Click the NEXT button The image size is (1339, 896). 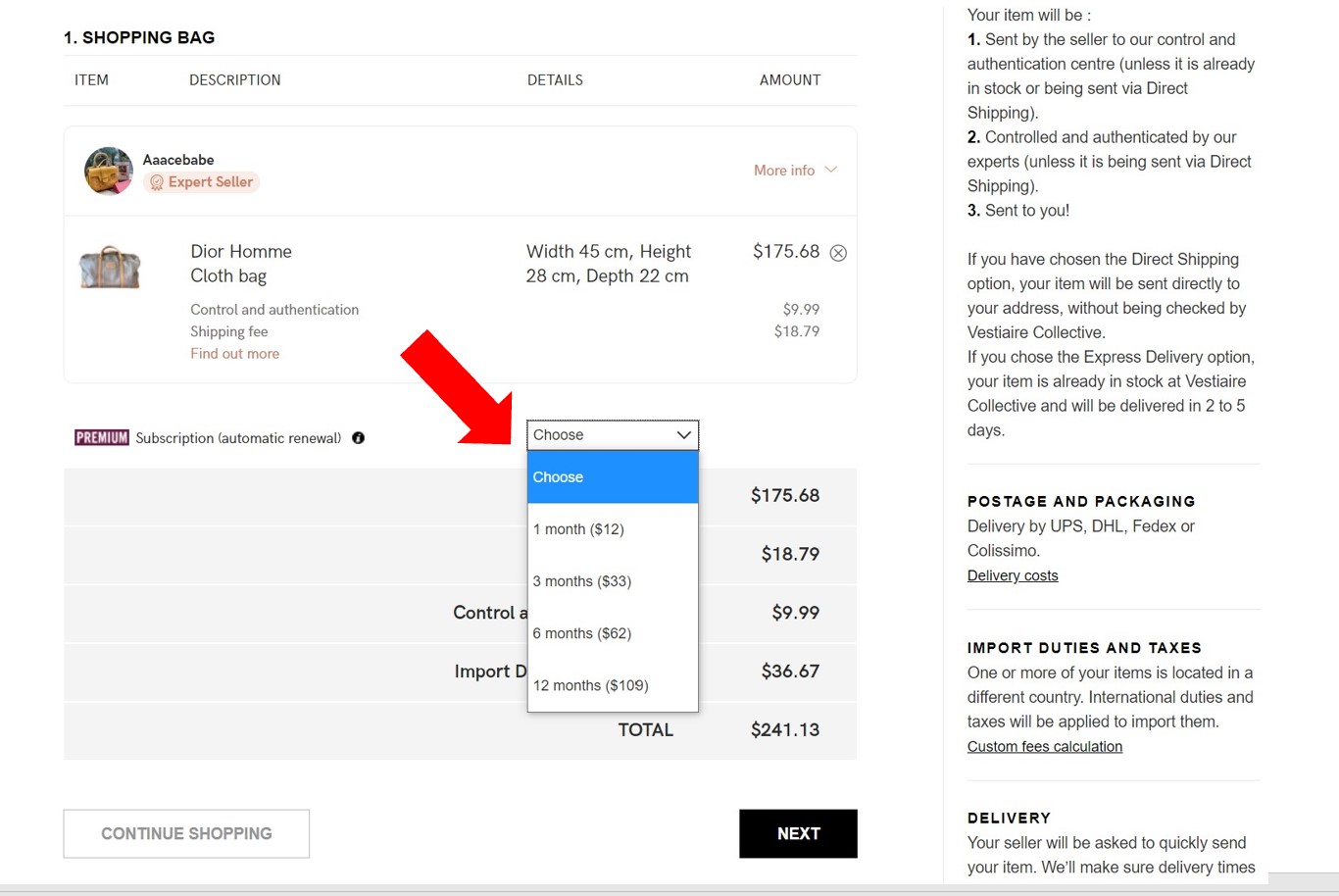click(x=798, y=833)
